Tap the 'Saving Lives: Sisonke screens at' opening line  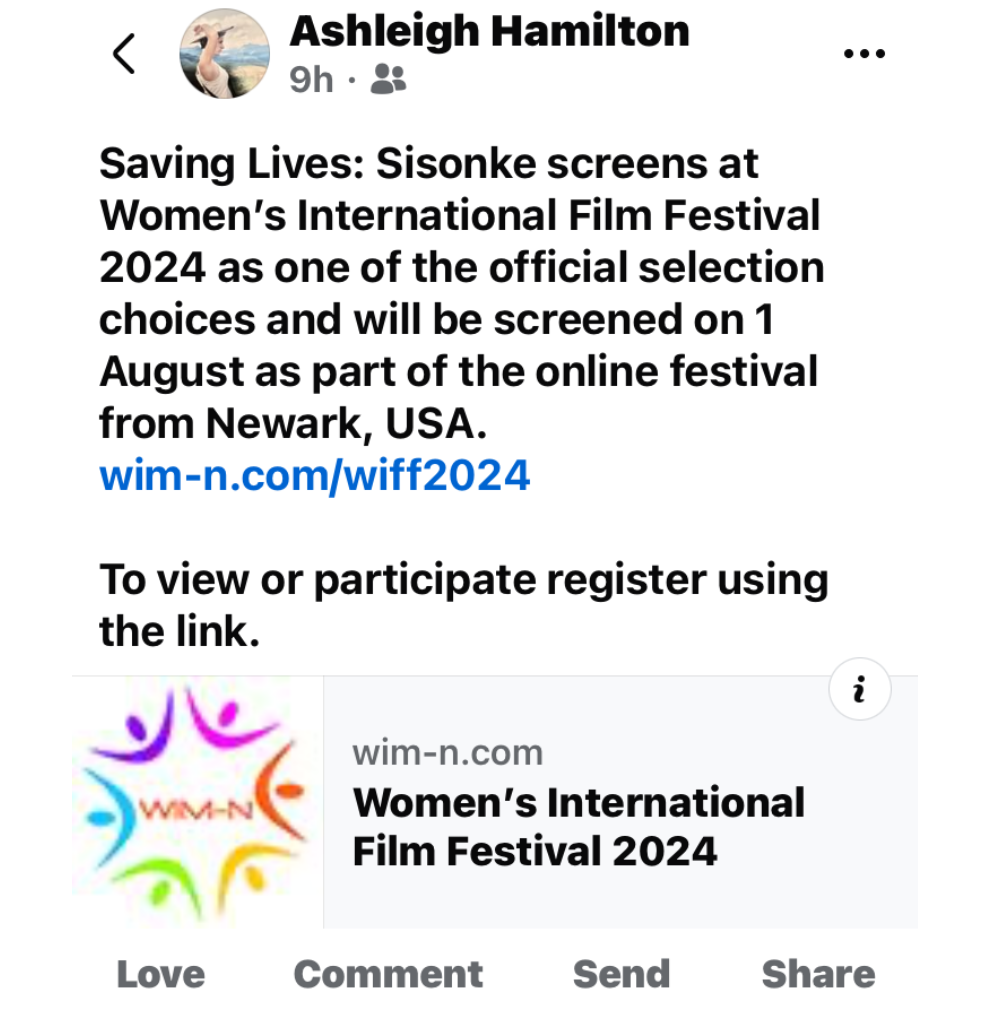pyautogui.click(x=428, y=164)
